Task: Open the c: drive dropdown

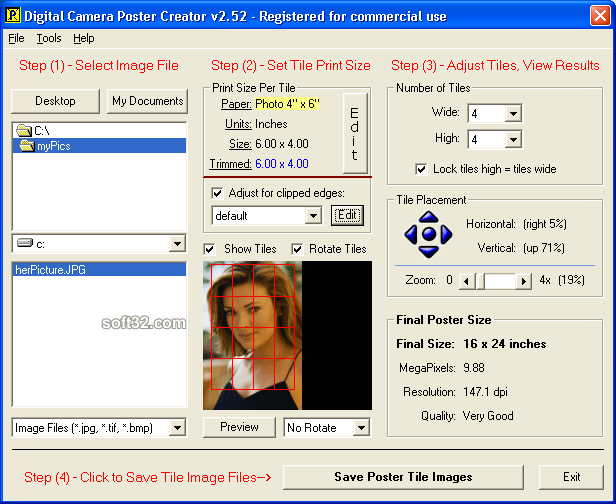Action: [177, 244]
